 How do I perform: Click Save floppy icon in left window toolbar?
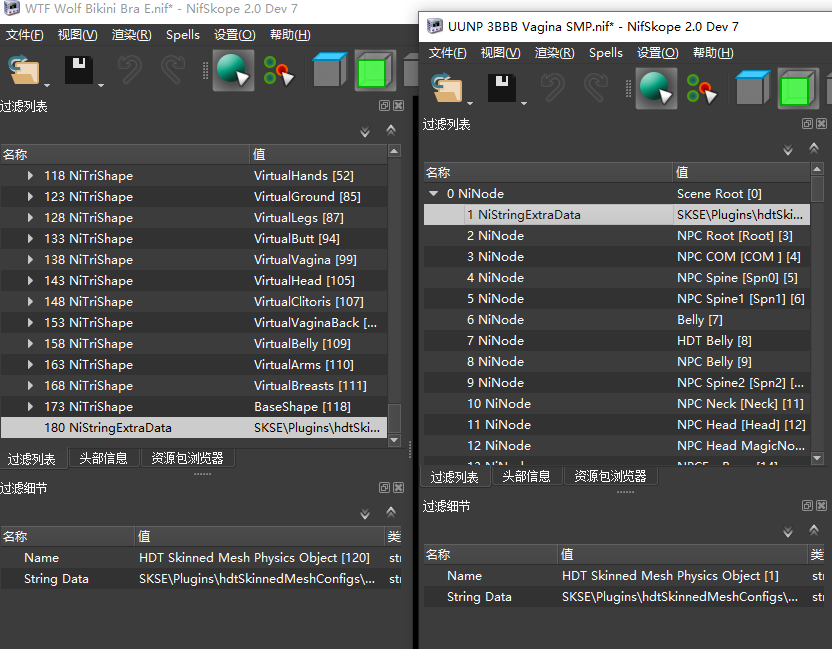[79, 71]
